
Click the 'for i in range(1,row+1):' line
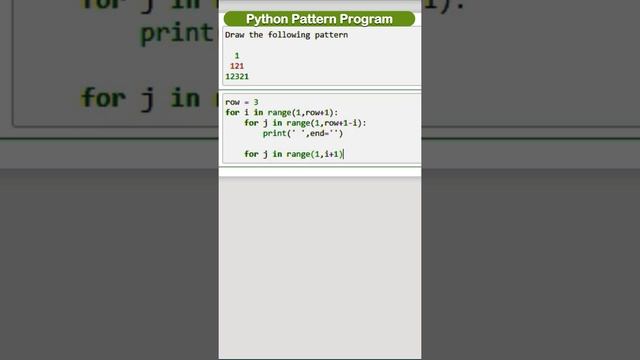click(282, 112)
